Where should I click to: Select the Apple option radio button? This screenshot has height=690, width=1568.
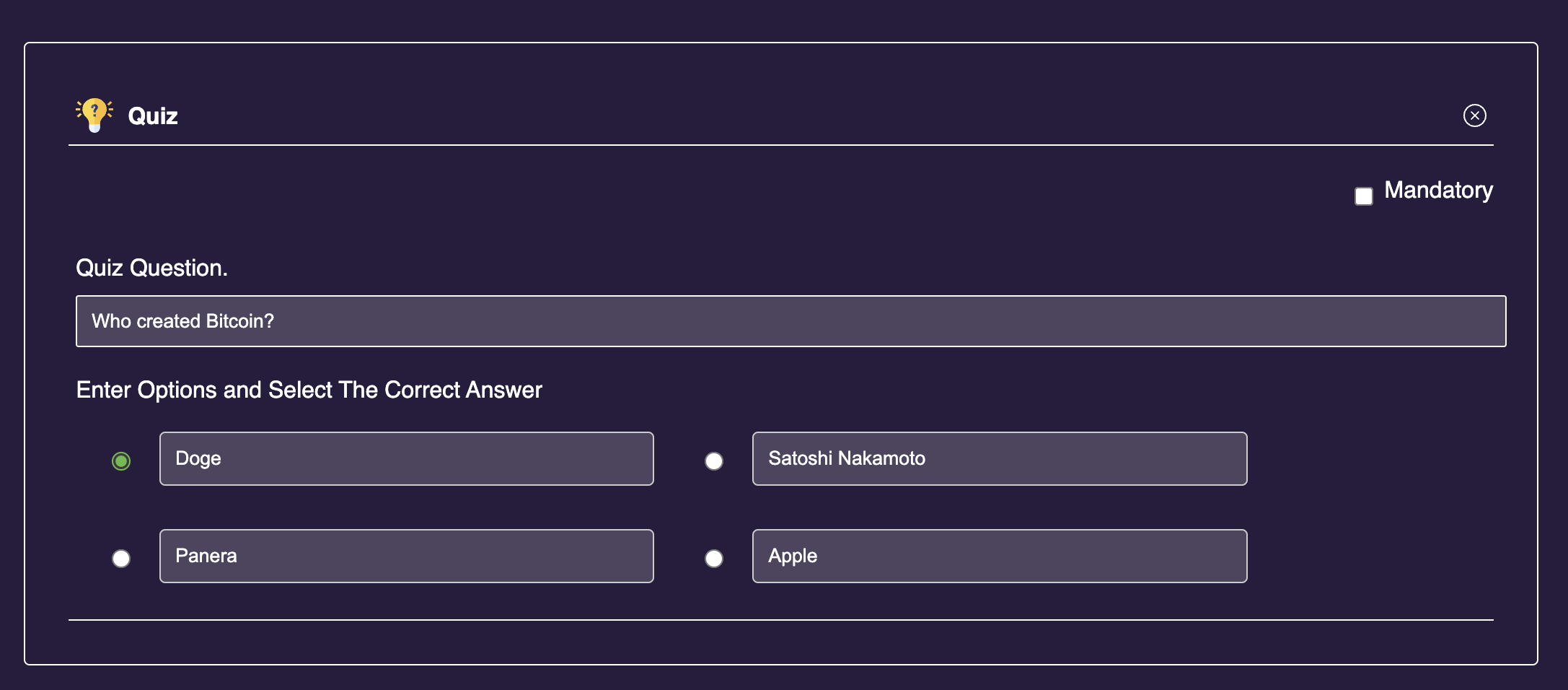714,558
